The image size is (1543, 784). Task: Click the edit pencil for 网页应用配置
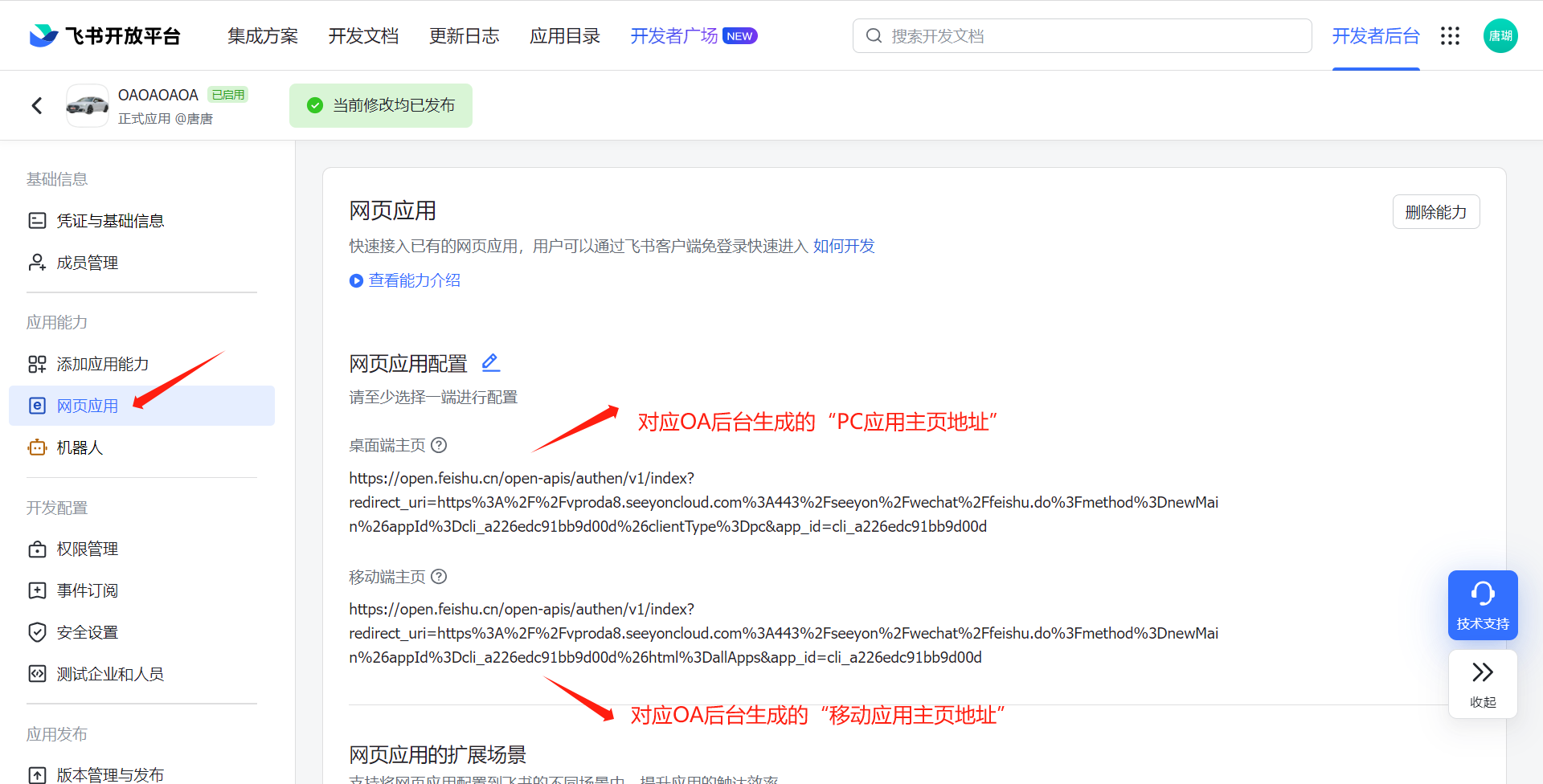tap(491, 362)
